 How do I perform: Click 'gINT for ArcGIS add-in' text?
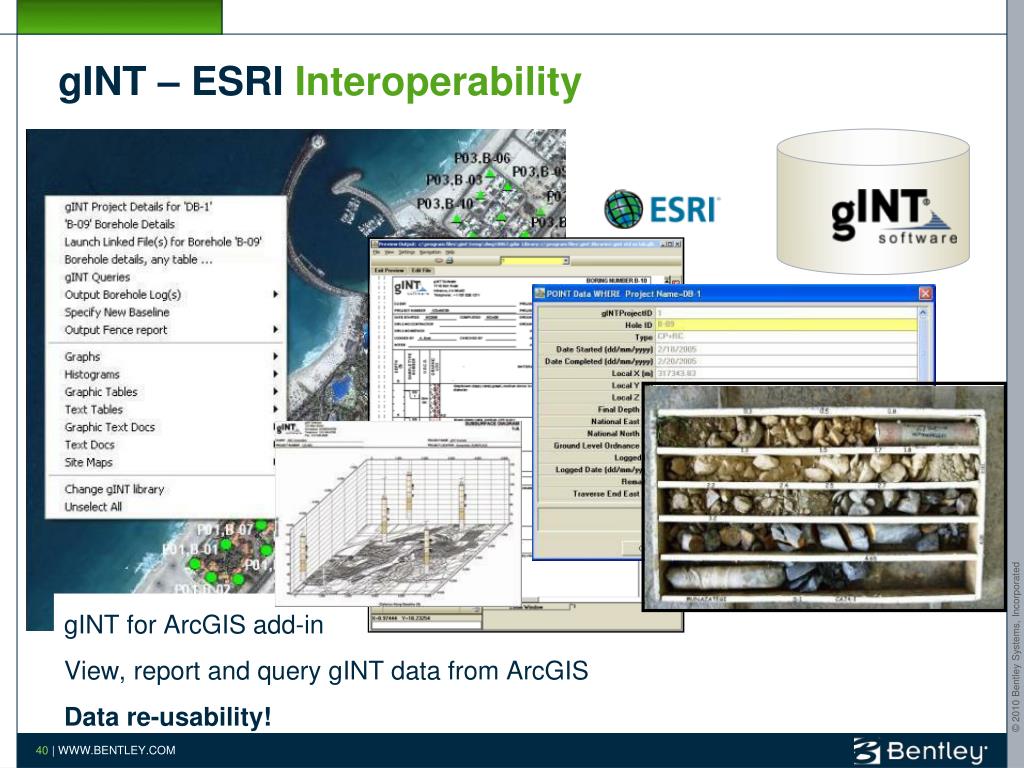194,625
